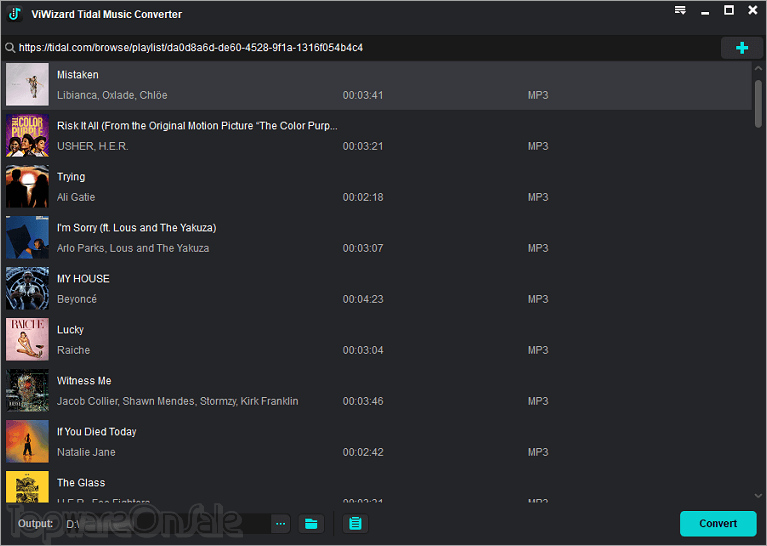Image resolution: width=767 pixels, height=546 pixels.
Task: Click the three-dots browse output path button
Action: (280, 523)
